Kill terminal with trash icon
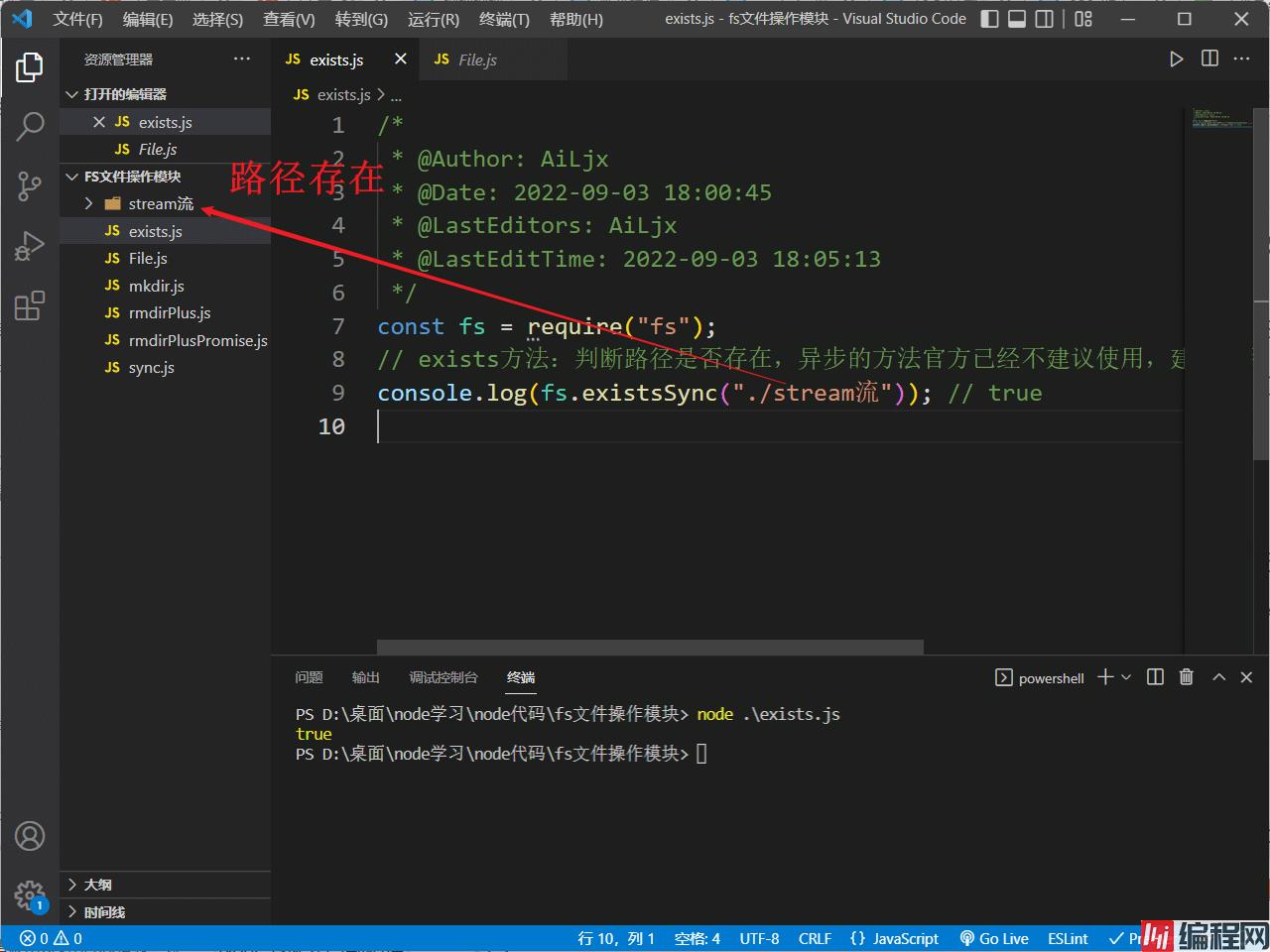 [1186, 677]
